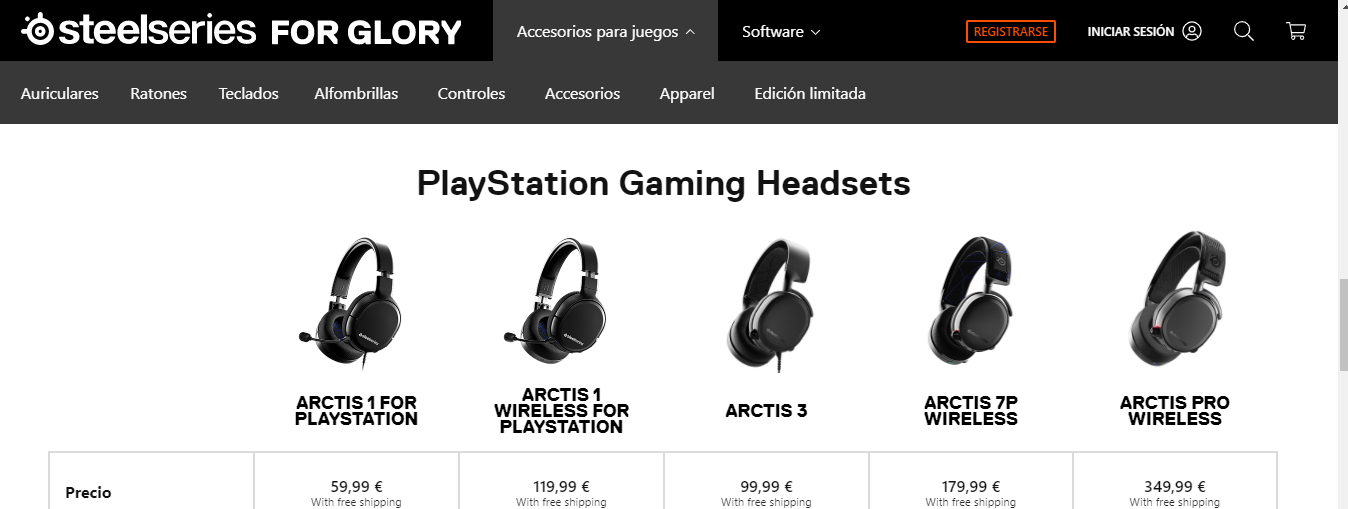The height and width of the screenshot is (509, 1348).
Task: Open the shopping cart icon
Action: pyautogui.click(x=1296, y=31)
